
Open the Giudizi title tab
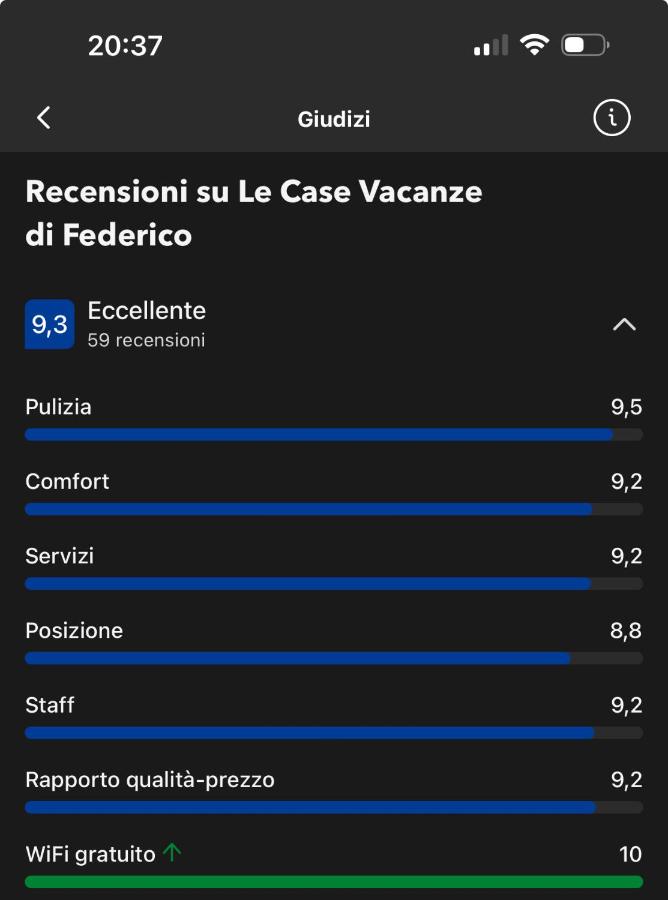(x=334, y=117)
